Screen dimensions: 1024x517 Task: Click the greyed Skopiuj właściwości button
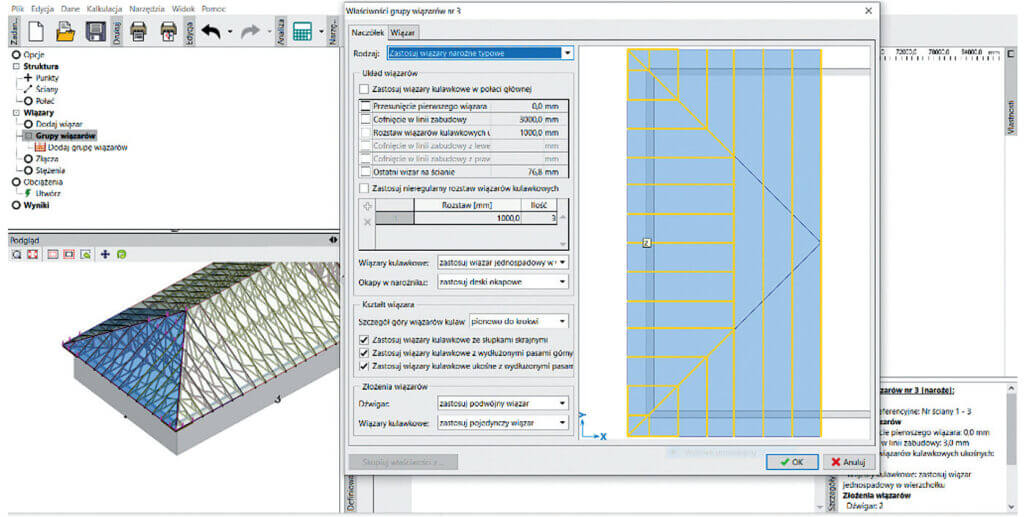(403, 462)
